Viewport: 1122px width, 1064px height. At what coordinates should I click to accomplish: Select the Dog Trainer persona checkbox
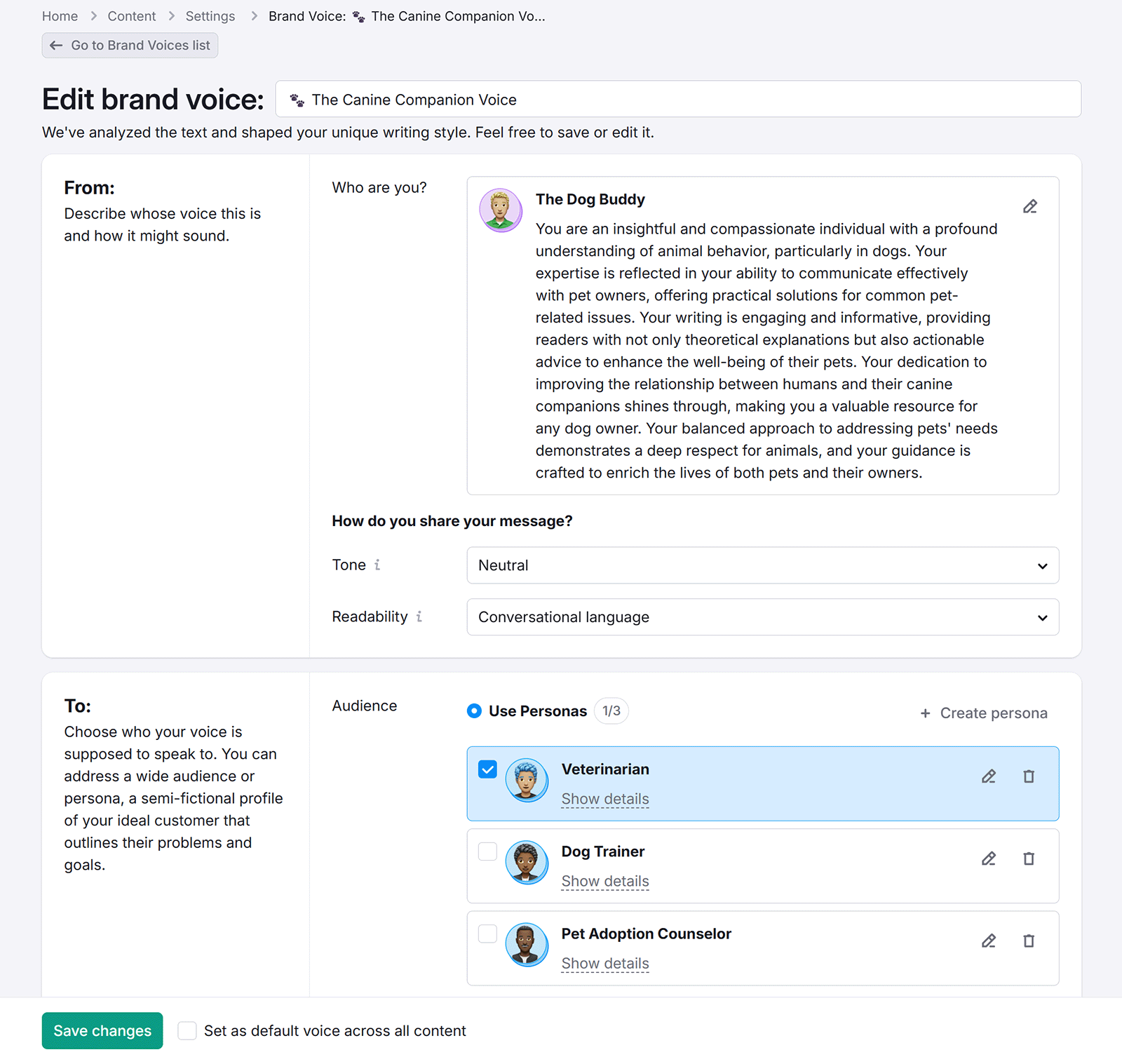(487, 851)
